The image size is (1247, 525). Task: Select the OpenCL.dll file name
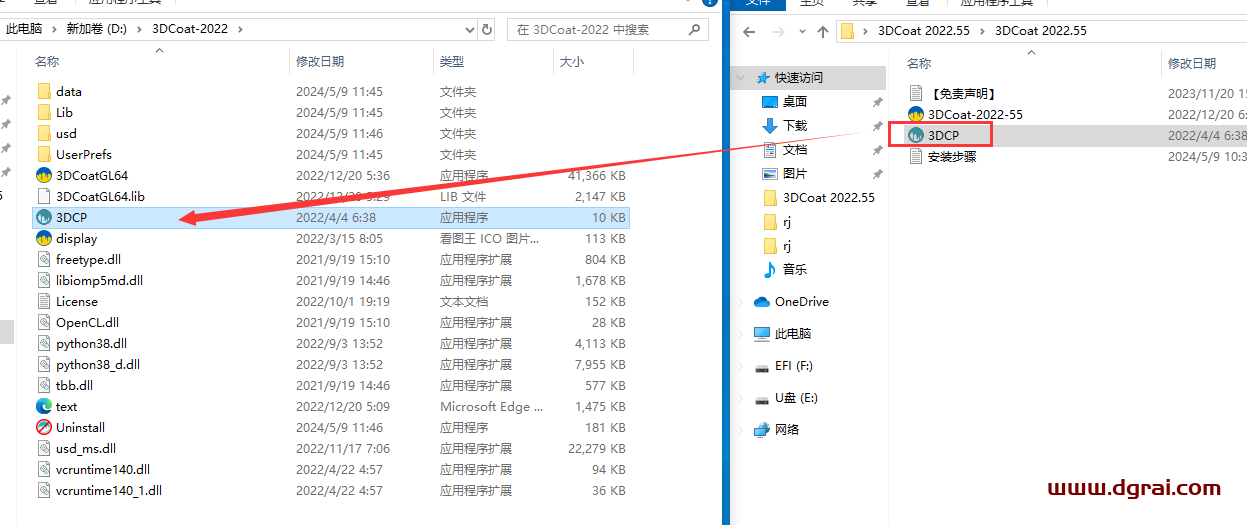(88, 322)
